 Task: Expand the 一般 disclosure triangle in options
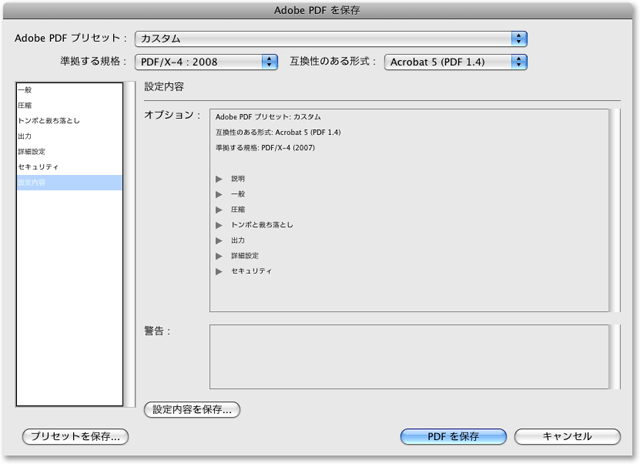(218, 194)
